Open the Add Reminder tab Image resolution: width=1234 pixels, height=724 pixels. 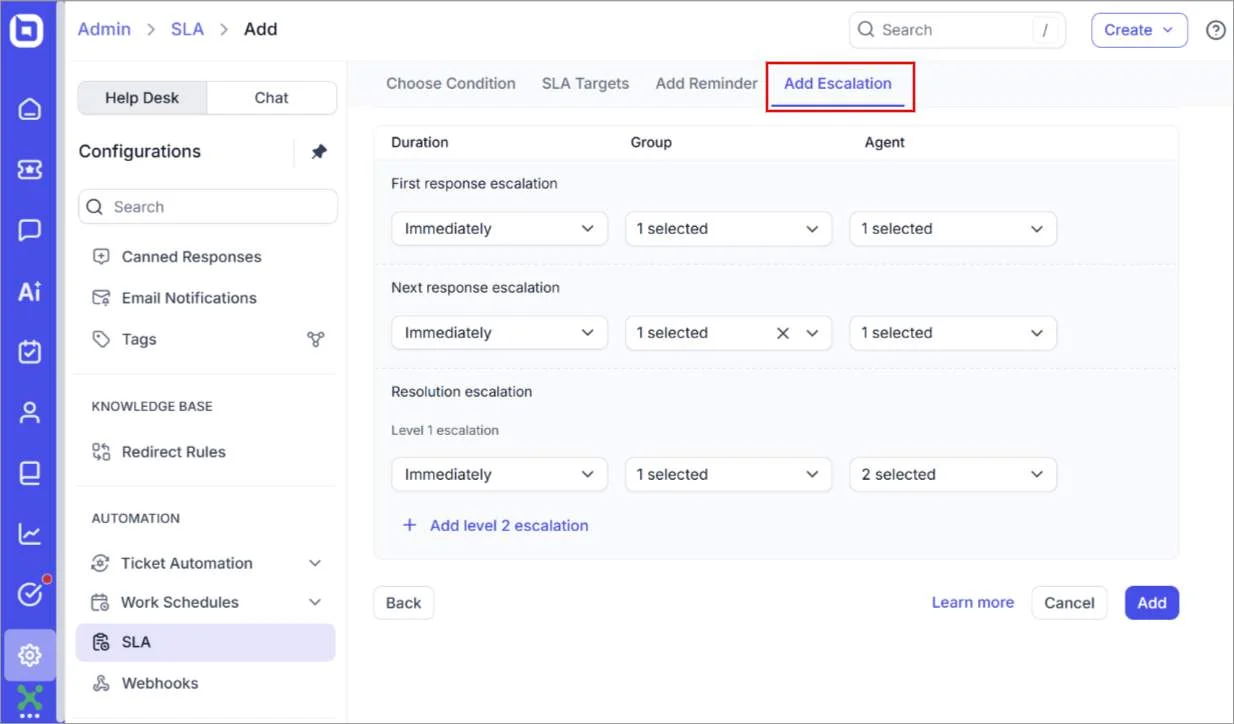pyautogui.click(x=706, y=83)
